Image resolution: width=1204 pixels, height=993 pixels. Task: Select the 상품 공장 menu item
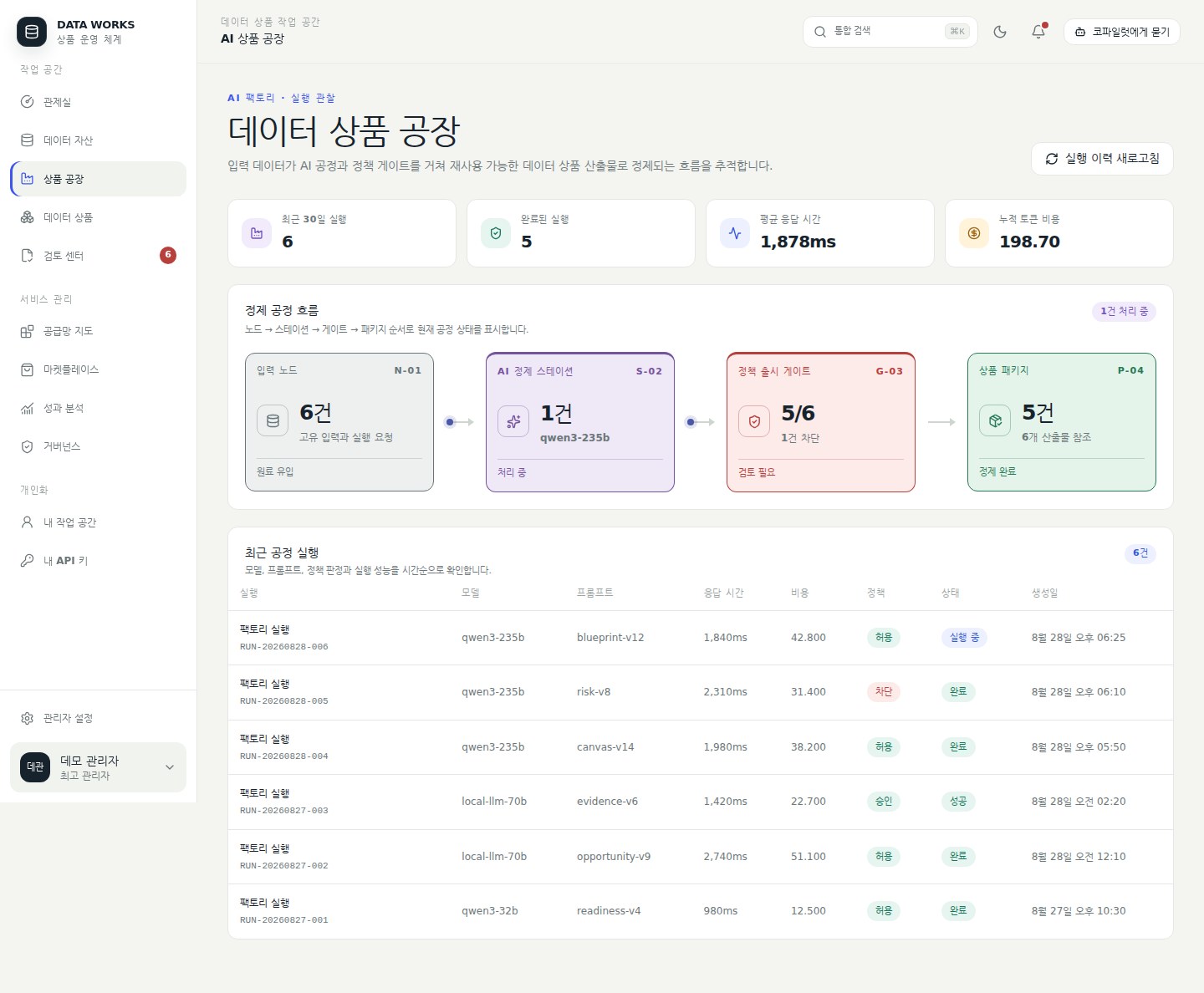(98, 179)
